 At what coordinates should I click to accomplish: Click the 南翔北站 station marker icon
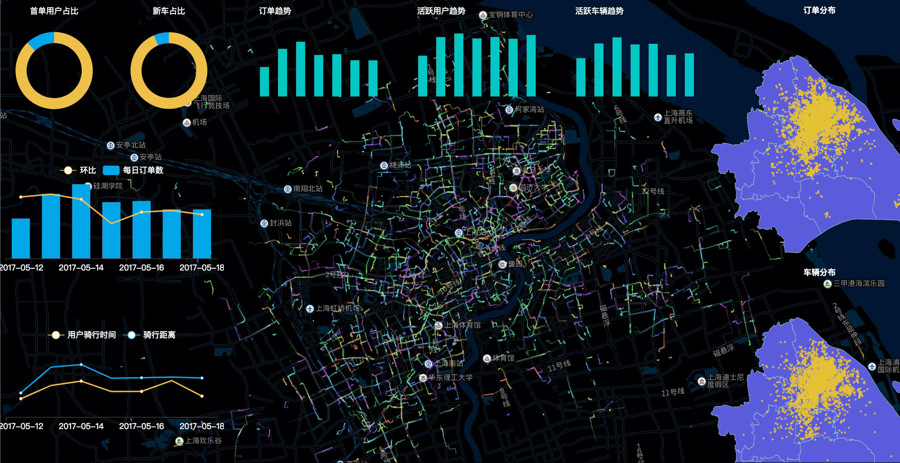coord(288,188)
